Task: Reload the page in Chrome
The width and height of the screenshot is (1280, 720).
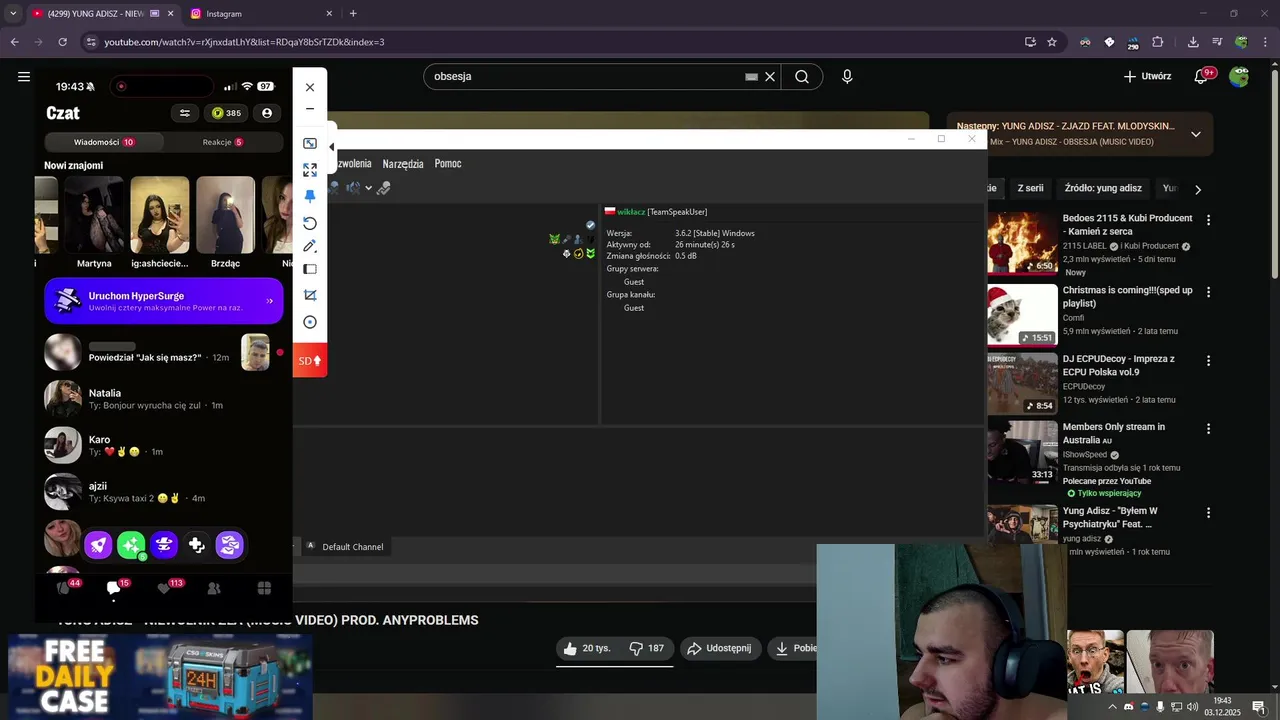Action: [x=62, y=42]
